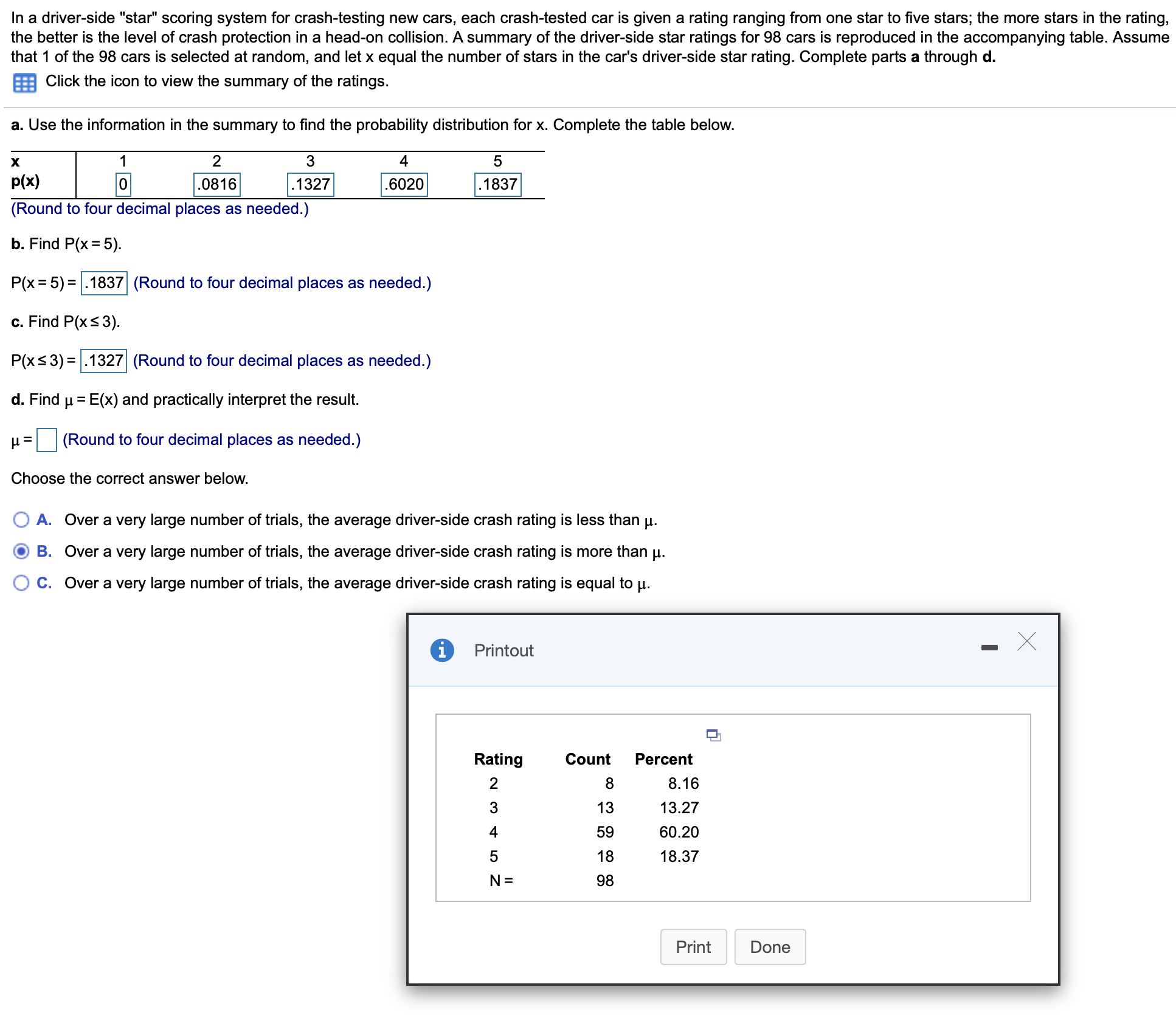The height and width of the screenshot is (1015, 1176).
Task: Click the p(x) box containing .0816
Action: 216,184
